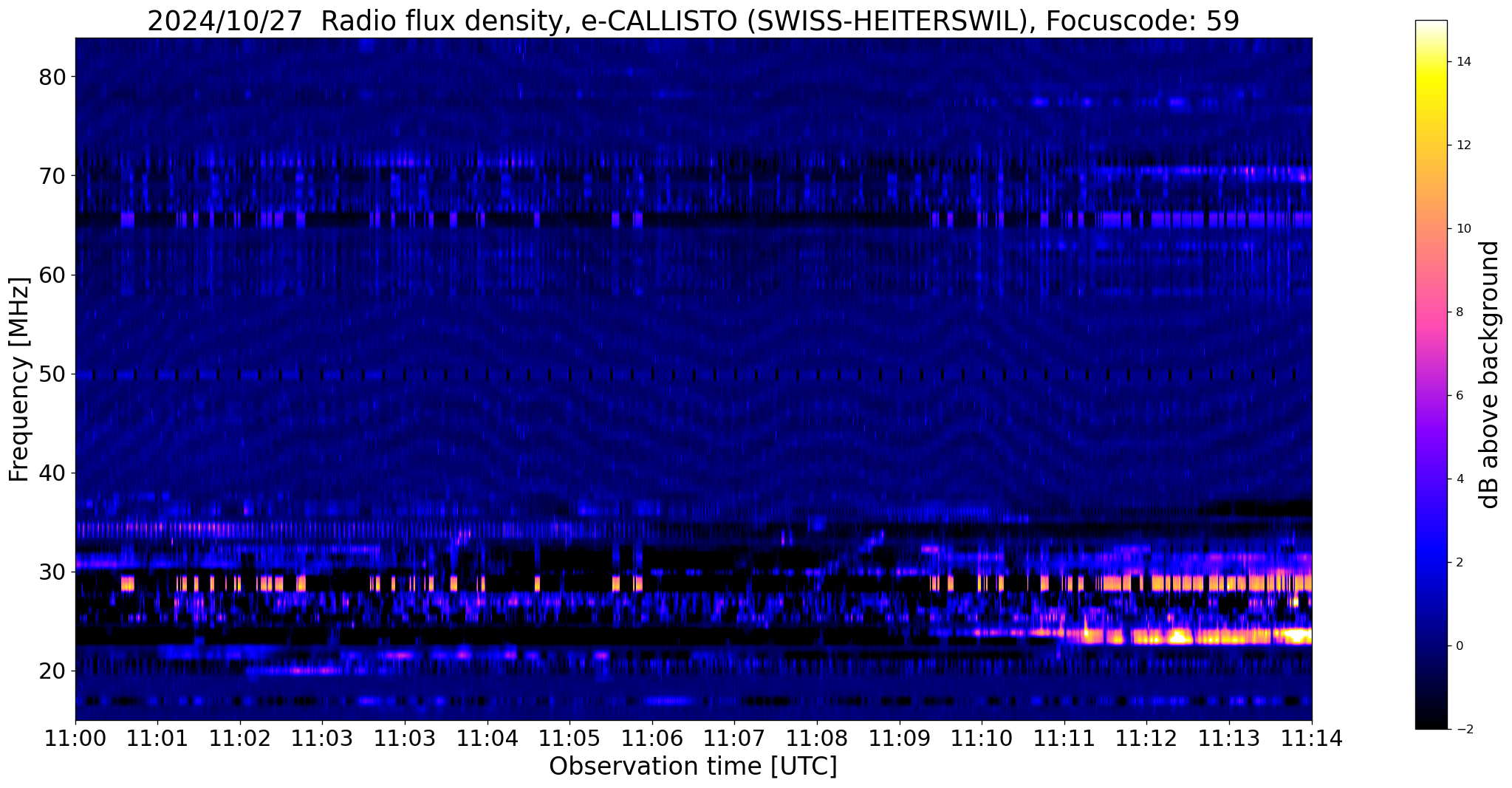Click the "4" colorbar tick label
The image size is (1512, 788).
pyautogui.click(x=1460, y=479)
